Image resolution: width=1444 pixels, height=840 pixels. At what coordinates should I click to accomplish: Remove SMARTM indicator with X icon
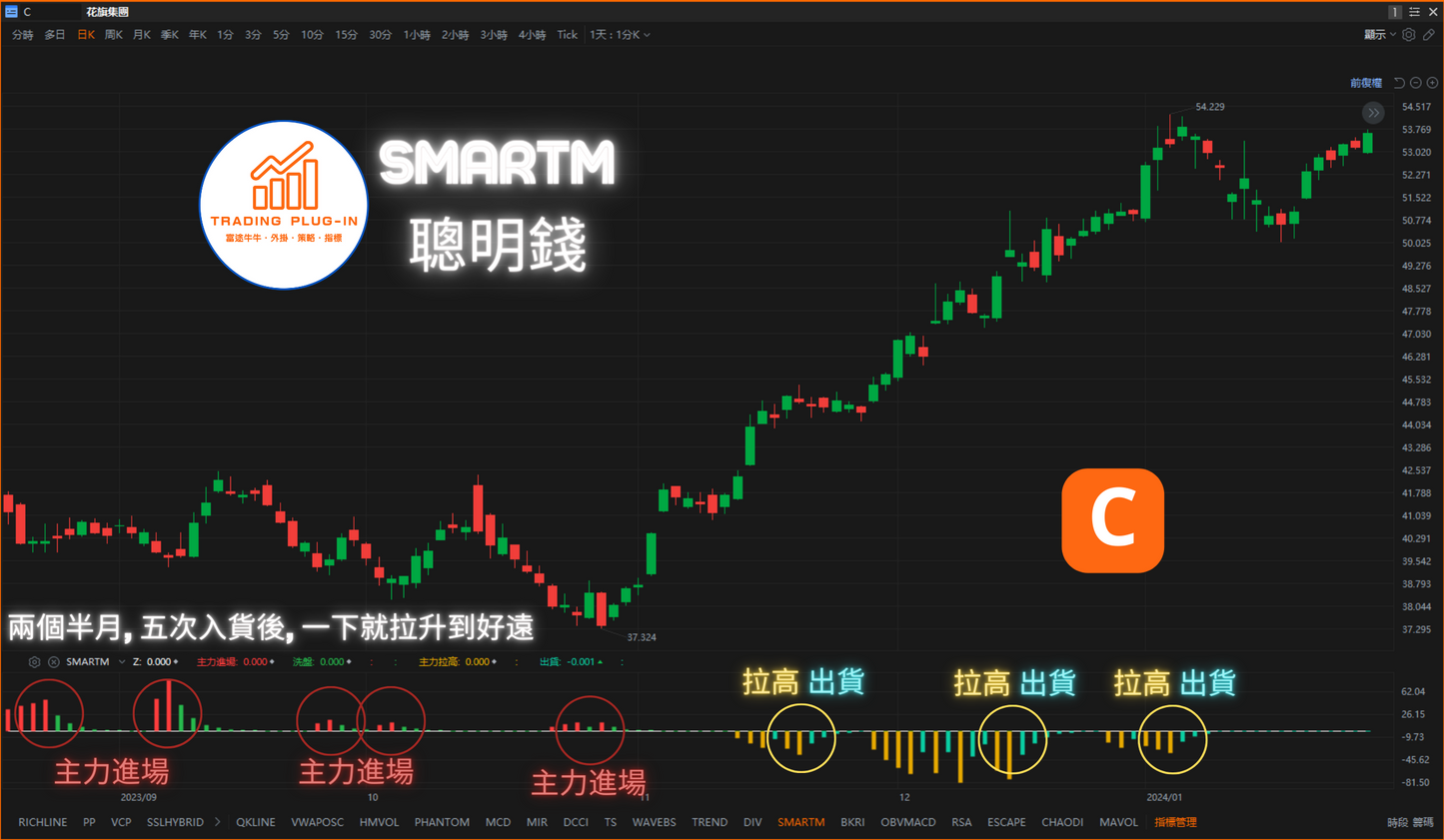click(x=54, y=662)
